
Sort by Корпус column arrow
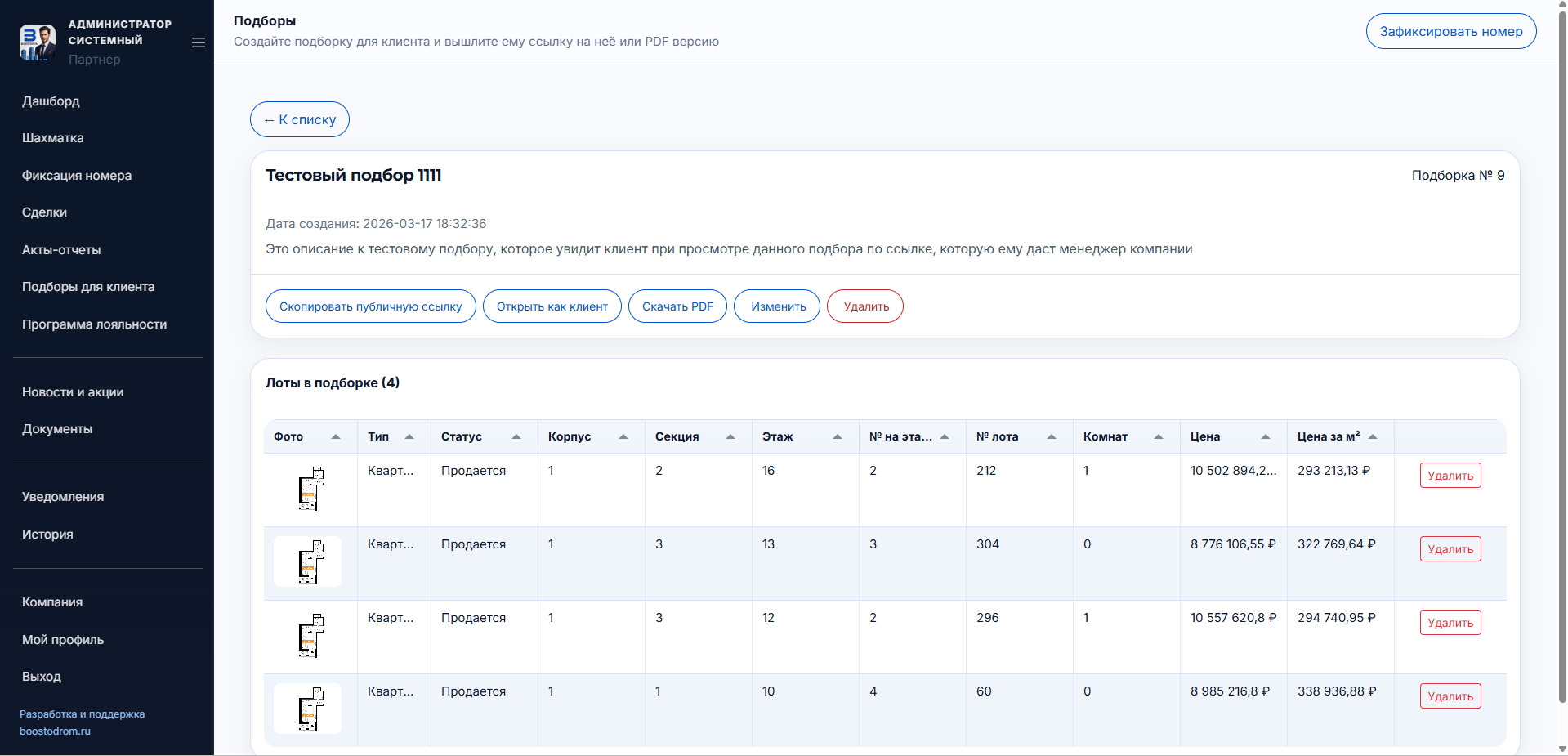623,436
